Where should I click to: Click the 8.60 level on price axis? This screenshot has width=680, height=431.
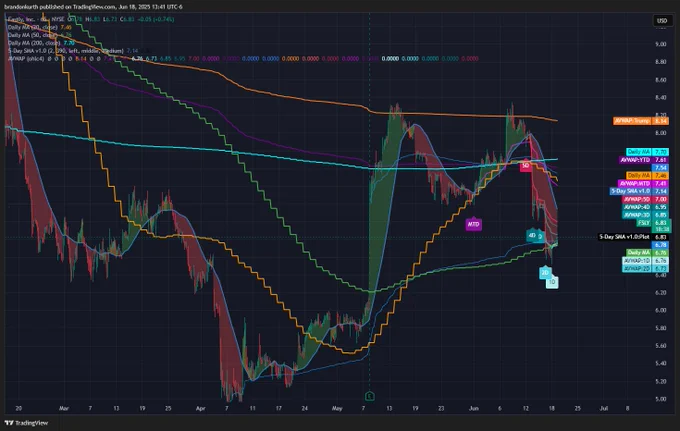coord(660,80)
